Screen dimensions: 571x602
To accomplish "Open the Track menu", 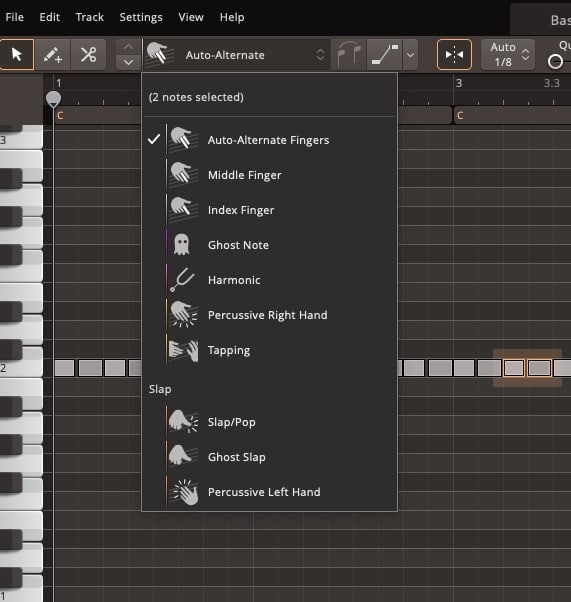I will (x=89, y=17).
